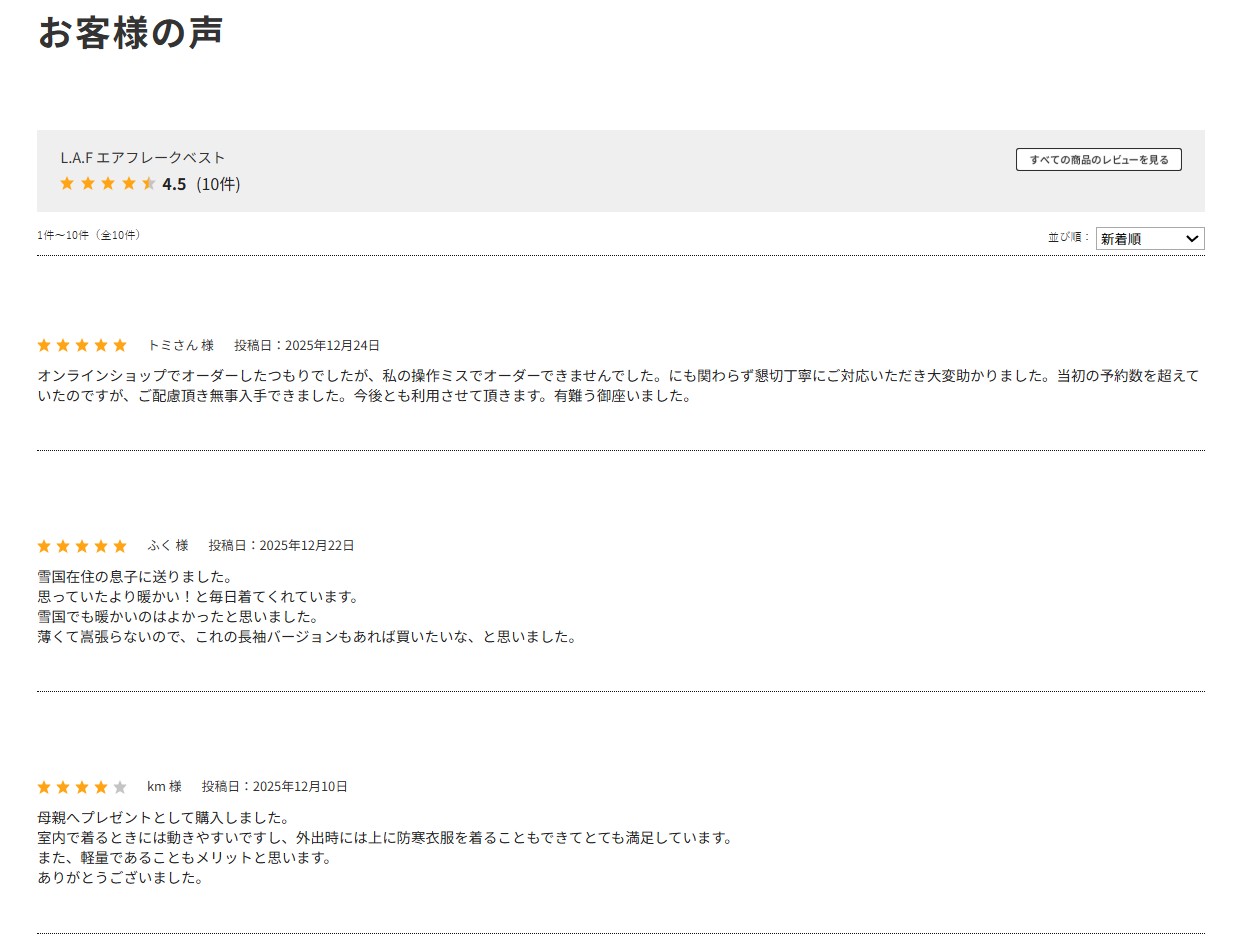Click the 投稿日 2025年12月24日 post date
This screenshot has width=1246, height=946.
pos(307,345)
